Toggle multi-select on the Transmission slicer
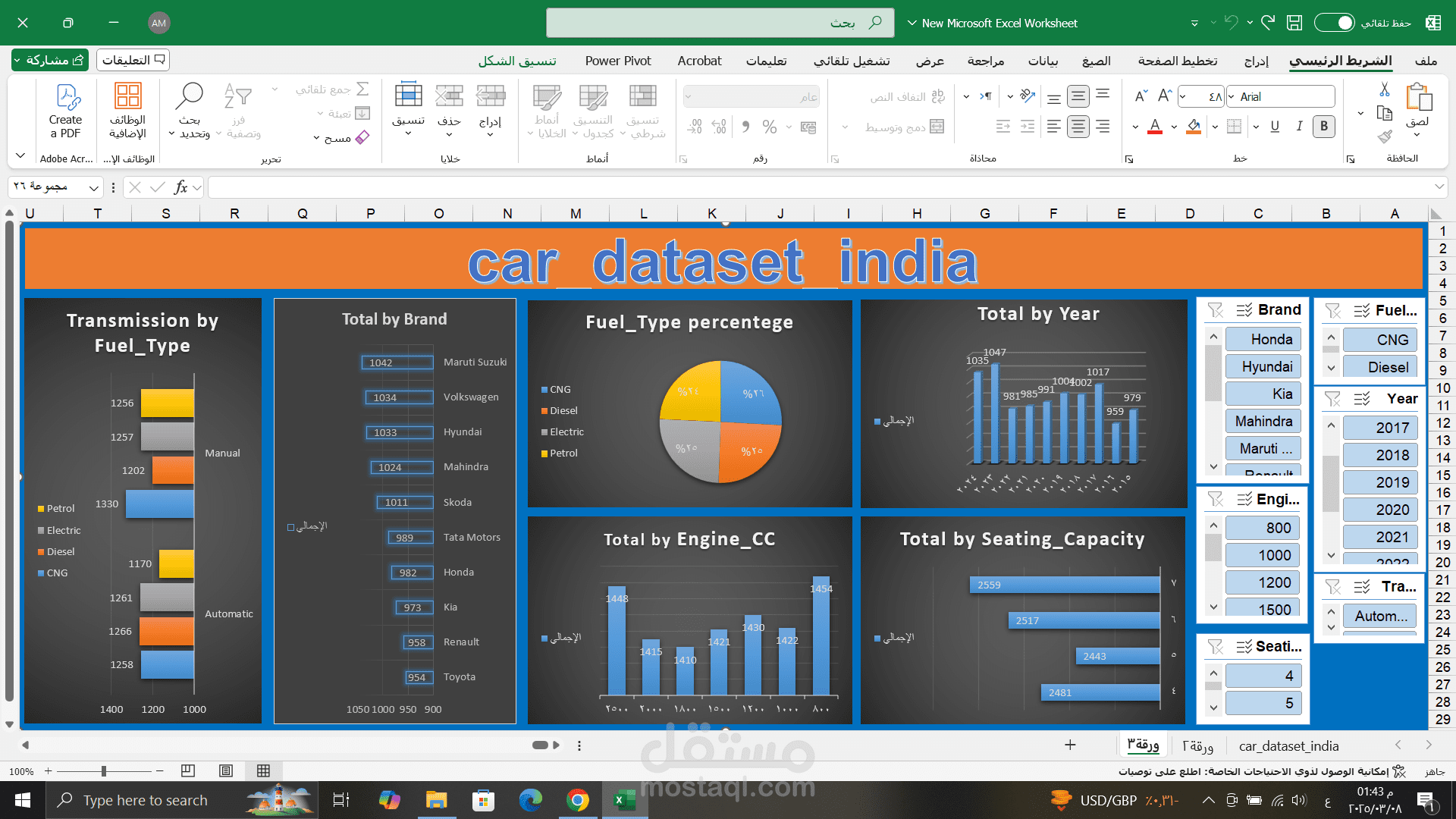This screenshot has width=1456, height=819. click(x=1362, y=587)
